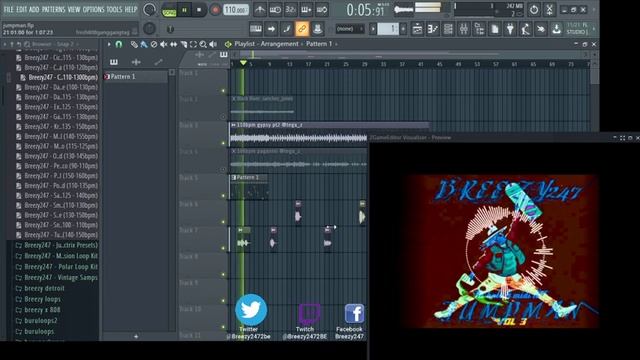Mute Track 5 using its green LED

click(x=223, y=196)
